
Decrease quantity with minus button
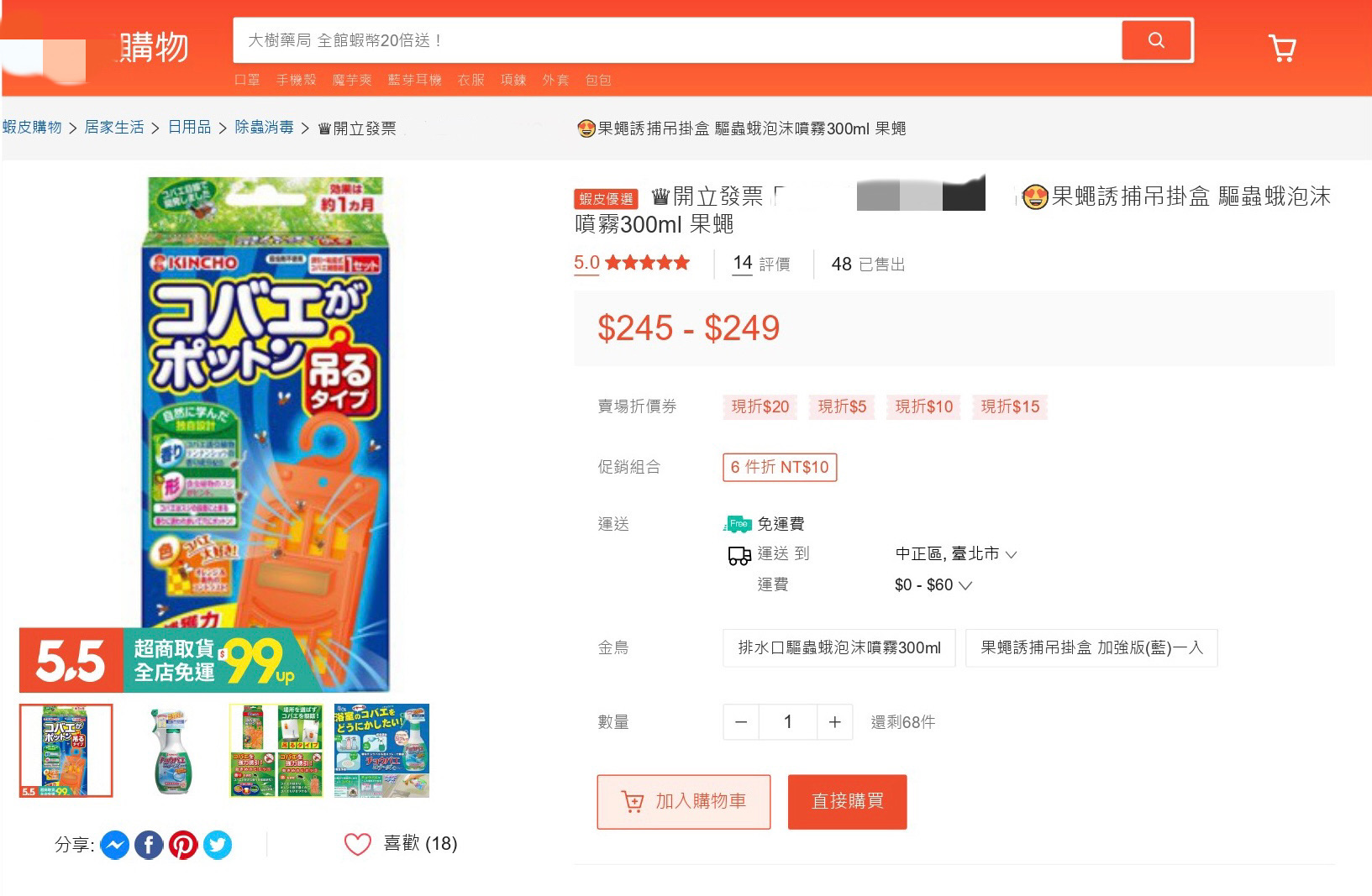(x=741, y=722)
